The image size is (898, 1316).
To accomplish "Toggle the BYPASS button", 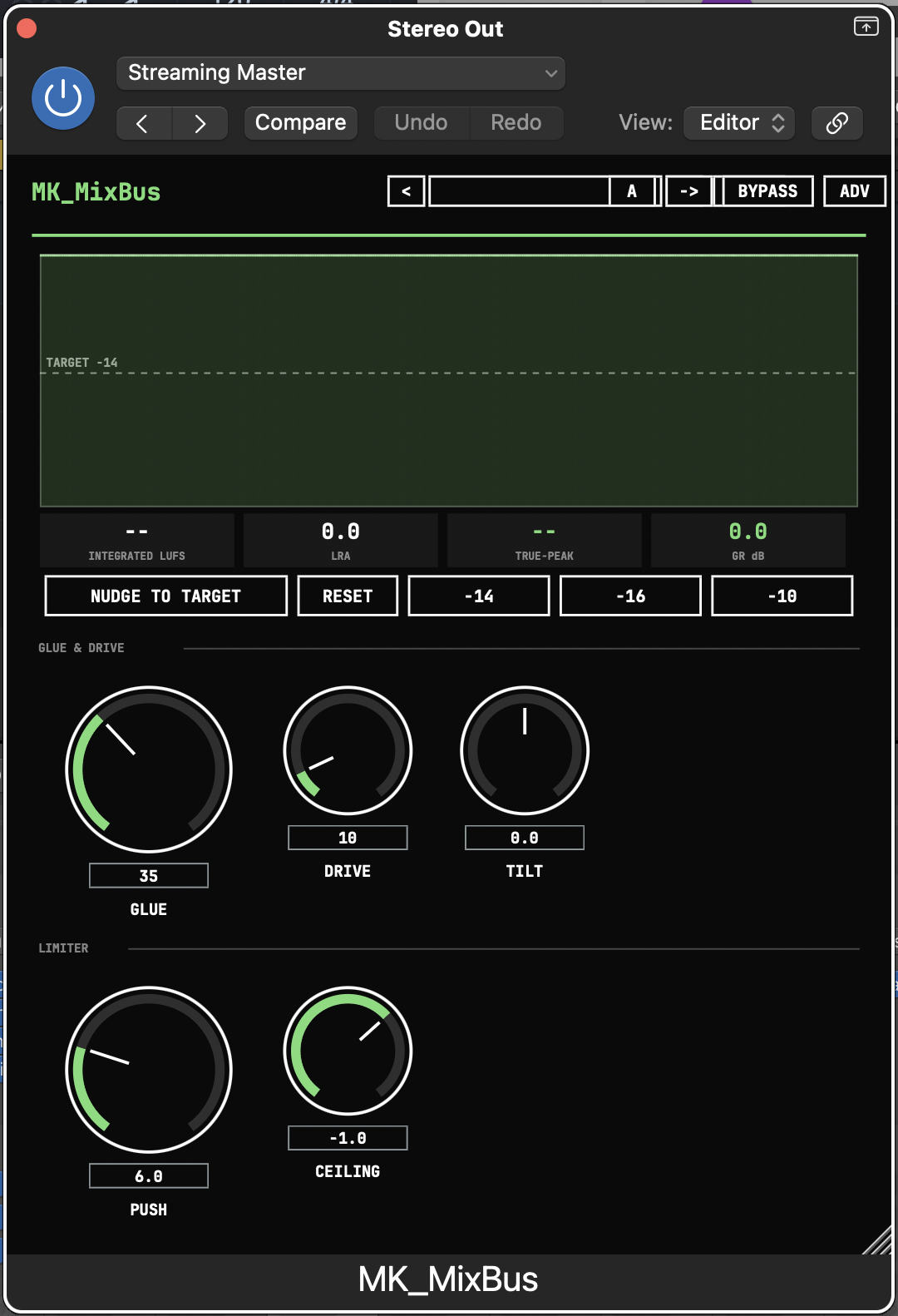I will pyautogui.click(x=767, y=191).
